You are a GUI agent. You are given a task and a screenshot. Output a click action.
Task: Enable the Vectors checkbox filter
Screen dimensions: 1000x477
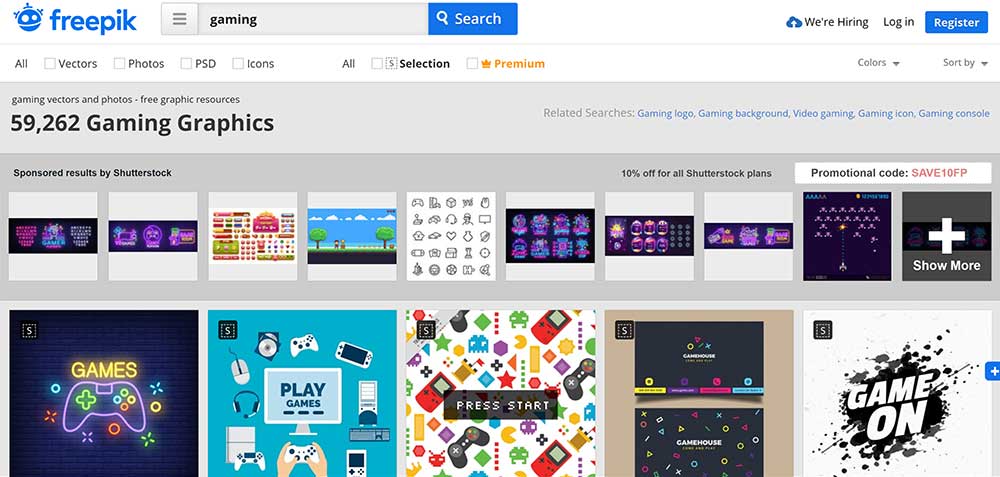coord(50,63)
